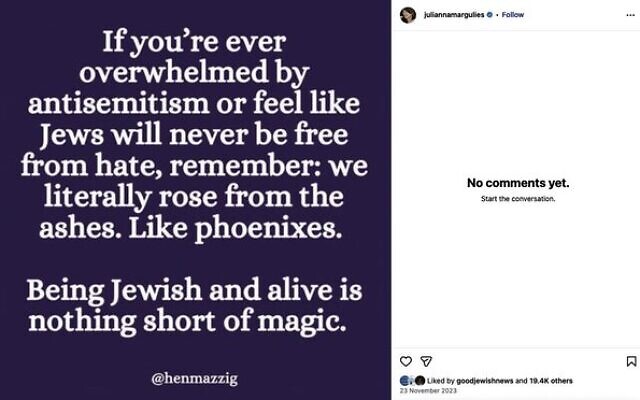This screenshot has height=400, width=640.
Task: Share the post via paper plane icon
Action: 426,361
